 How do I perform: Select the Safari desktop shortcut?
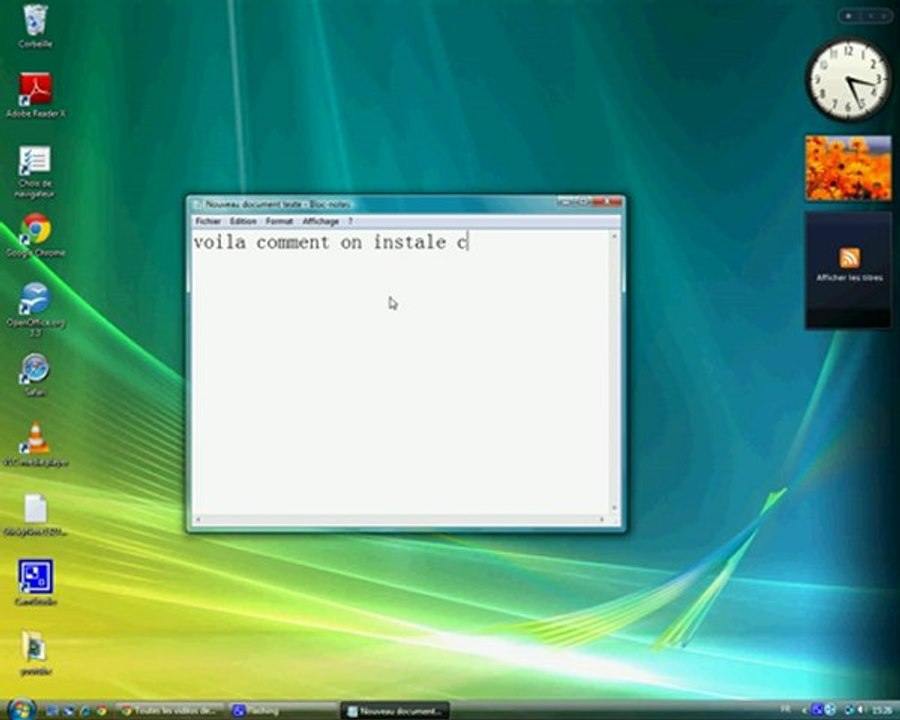[35, 374]
